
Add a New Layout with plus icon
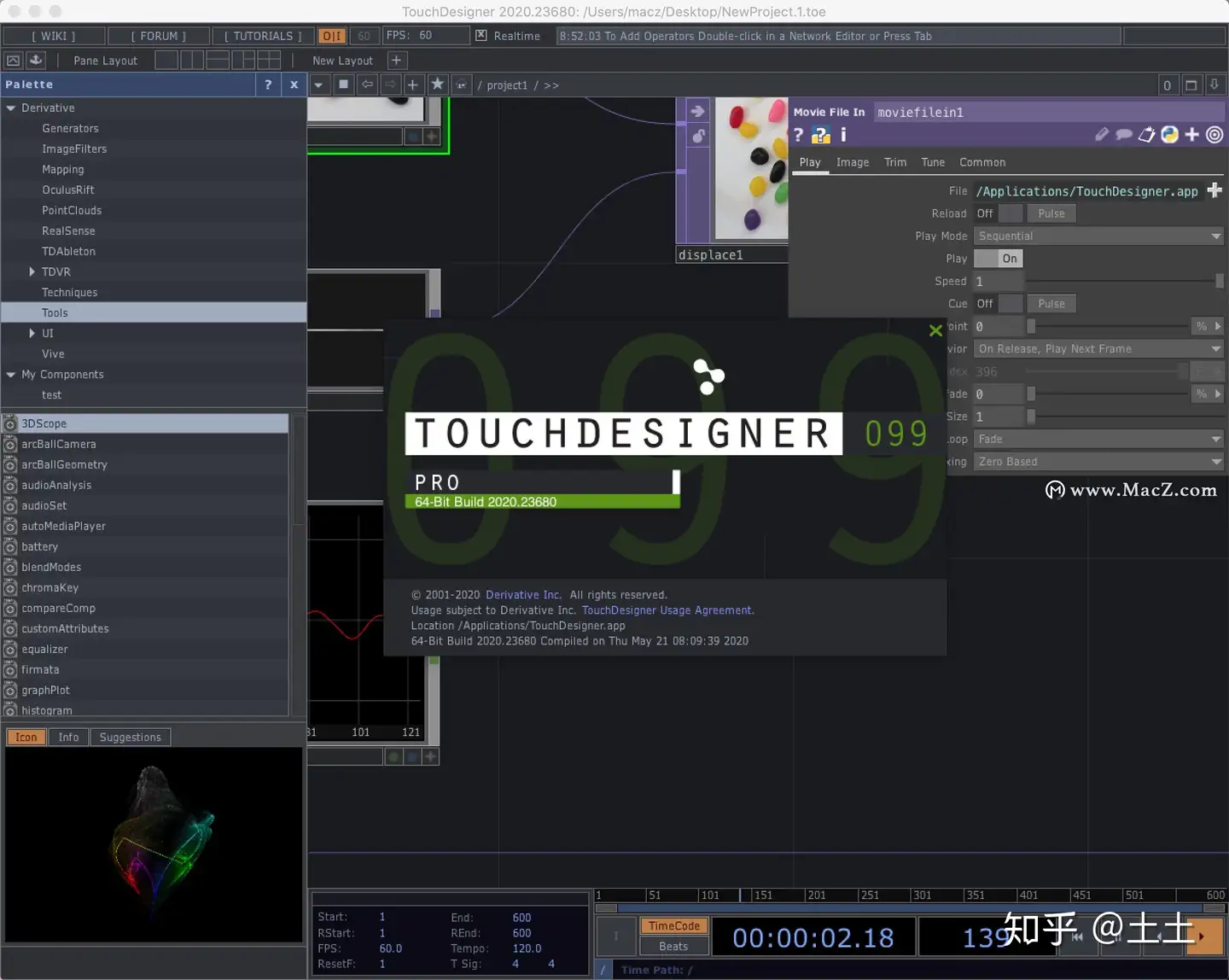click(x=396, y=60)
